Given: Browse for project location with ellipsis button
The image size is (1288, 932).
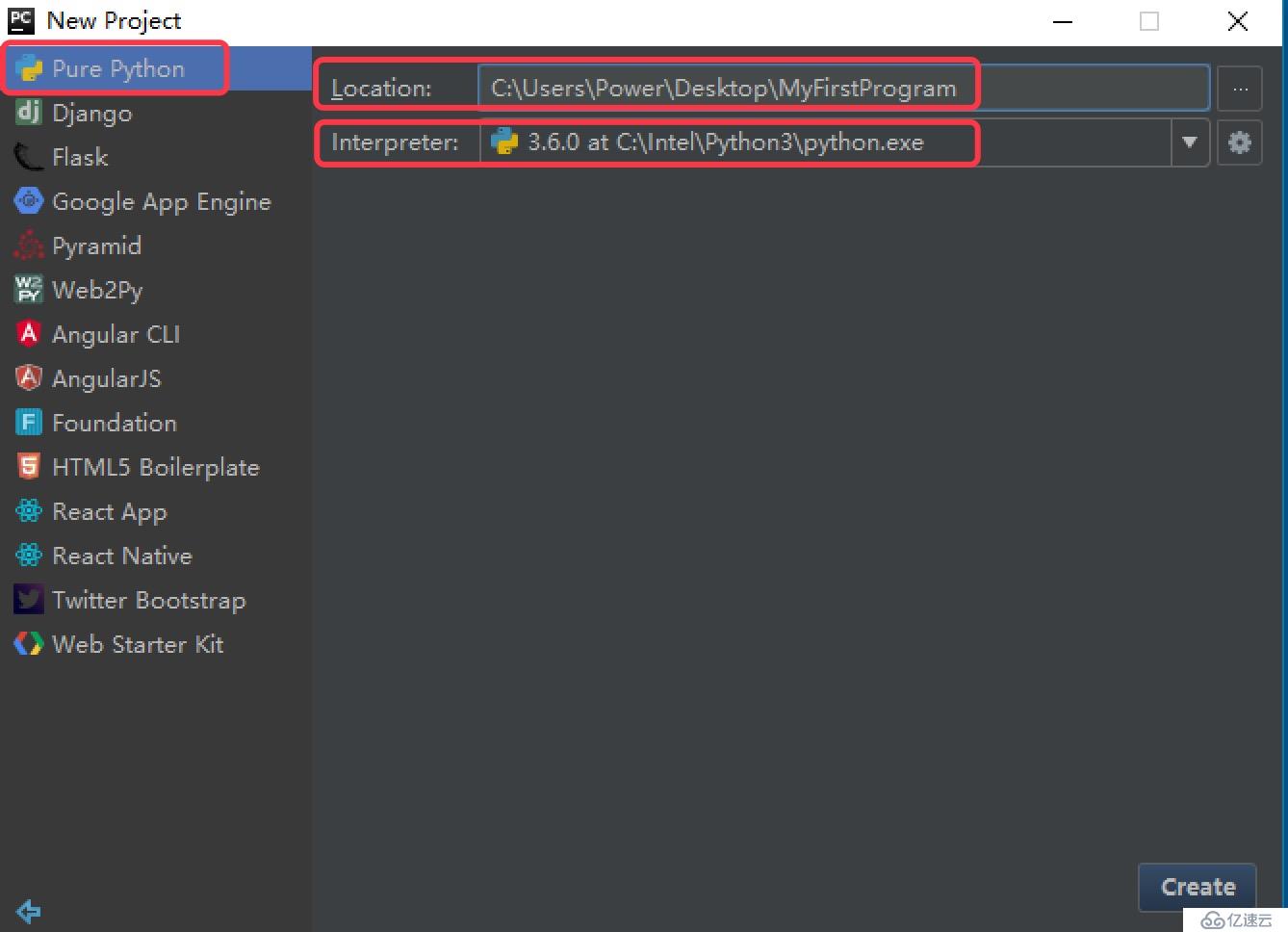Looking at the screenshot, I should [1240, 89].
